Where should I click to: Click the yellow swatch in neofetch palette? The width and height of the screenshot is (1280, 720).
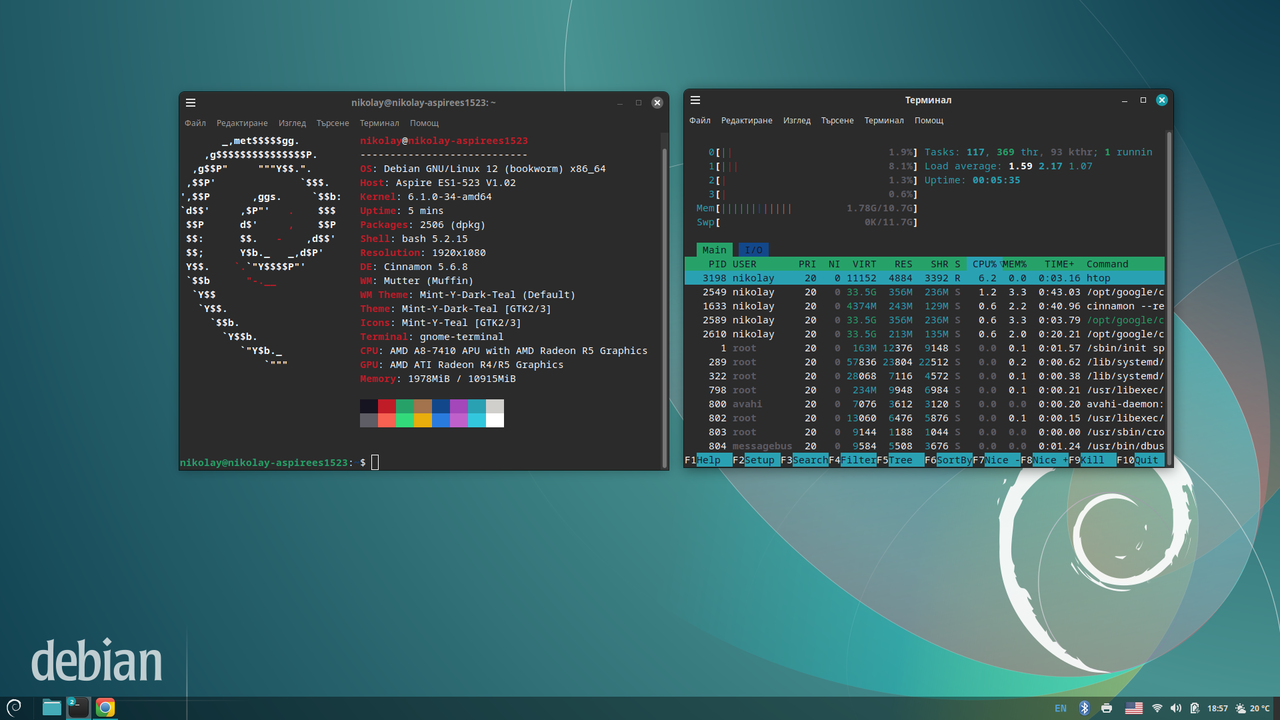point(423,420)
